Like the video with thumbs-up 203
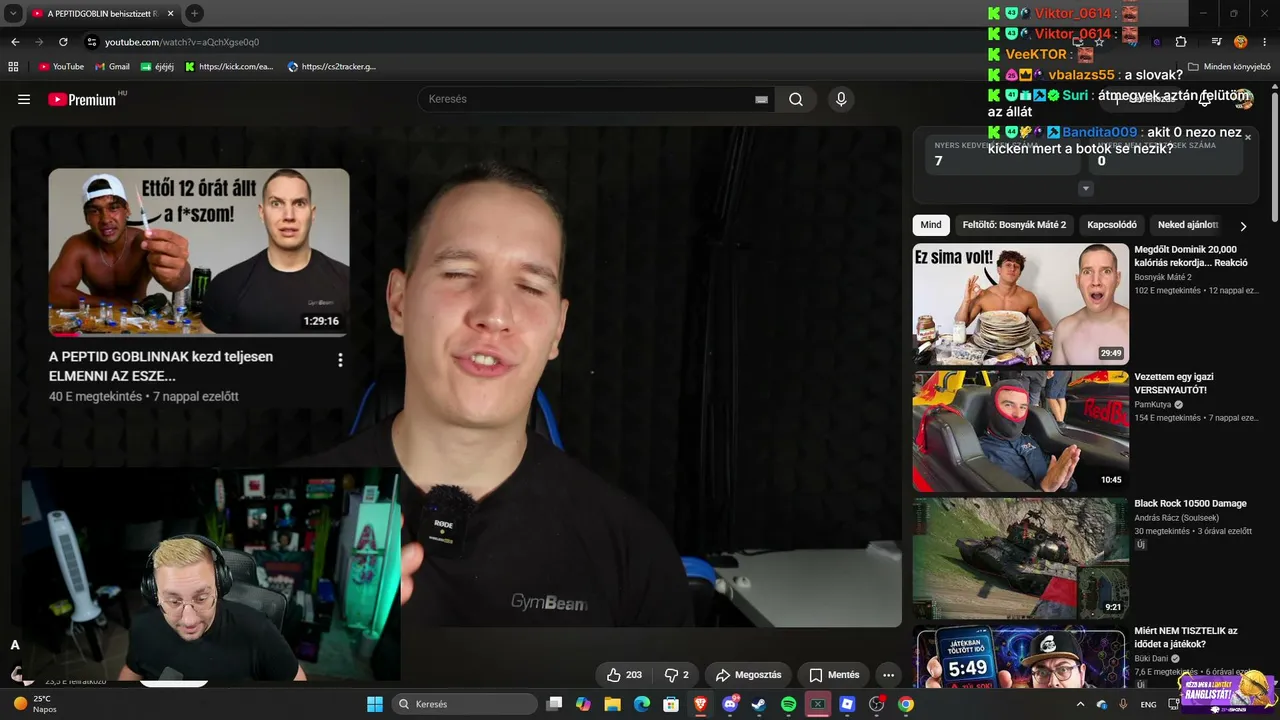This screenshot has width=1280, height=720. [x=624, y=675]
